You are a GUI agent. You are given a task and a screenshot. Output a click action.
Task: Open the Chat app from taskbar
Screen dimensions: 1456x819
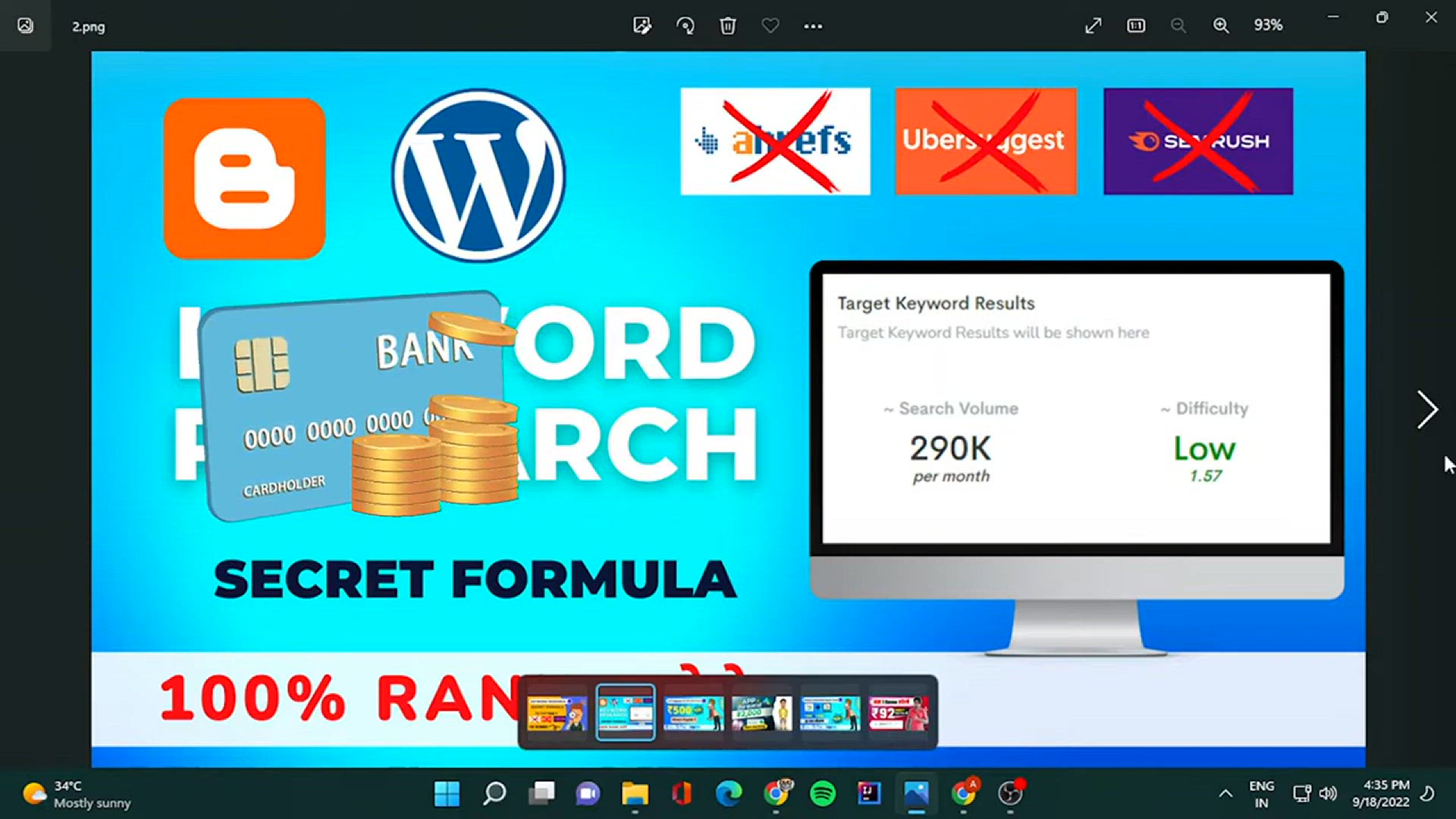[x=588, y=794]
